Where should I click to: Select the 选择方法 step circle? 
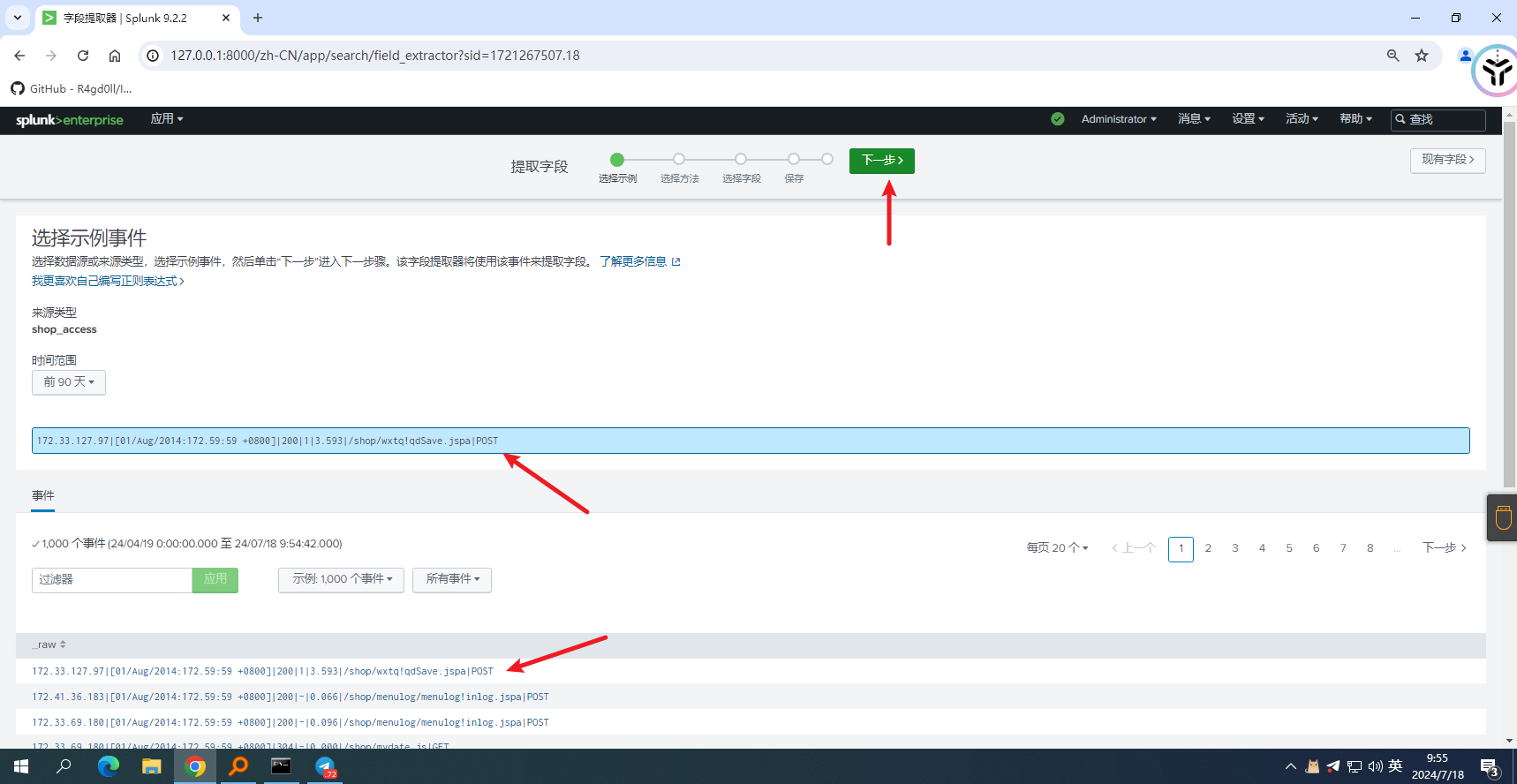(679, 160)
